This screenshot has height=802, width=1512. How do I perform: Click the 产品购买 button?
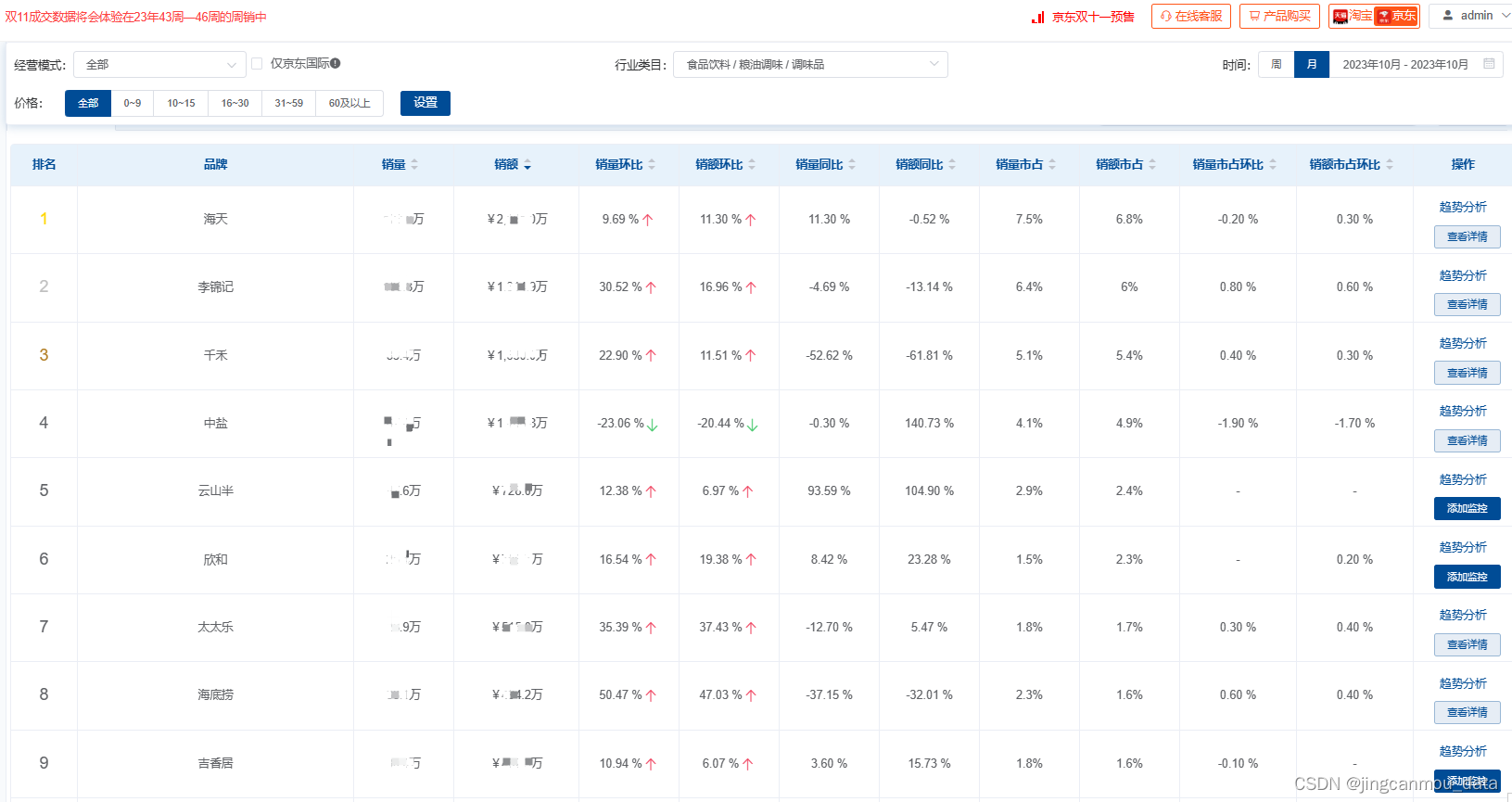point(1280,16)
